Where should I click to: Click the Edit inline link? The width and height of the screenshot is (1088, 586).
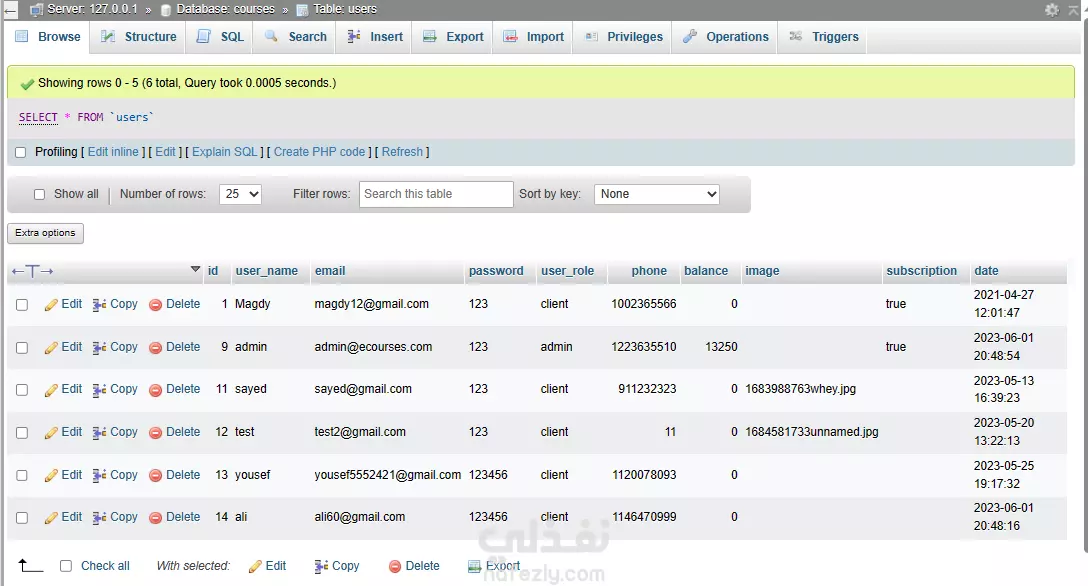[113, 152]
